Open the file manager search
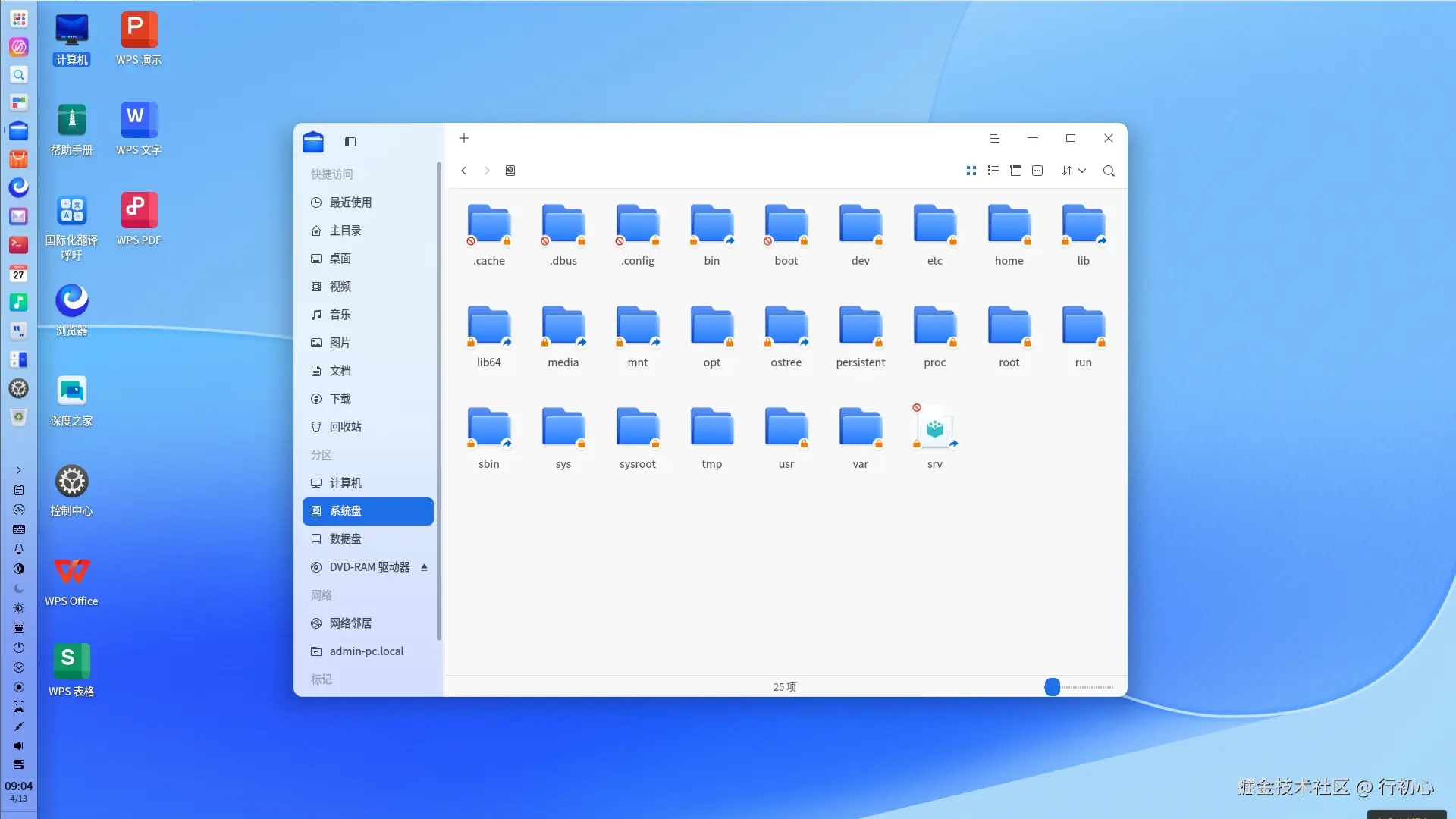The image size is (1456, 819). pos(1109,171)
